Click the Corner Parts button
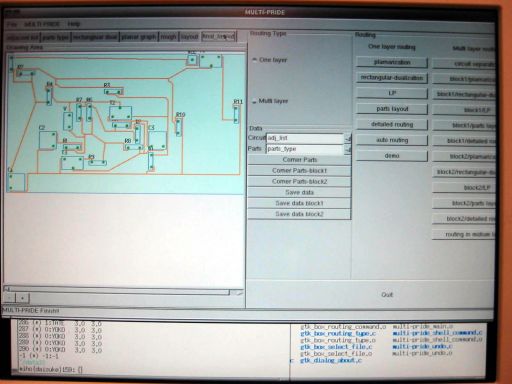The height and width of the screenshot is (384, 512). [299, 160]
